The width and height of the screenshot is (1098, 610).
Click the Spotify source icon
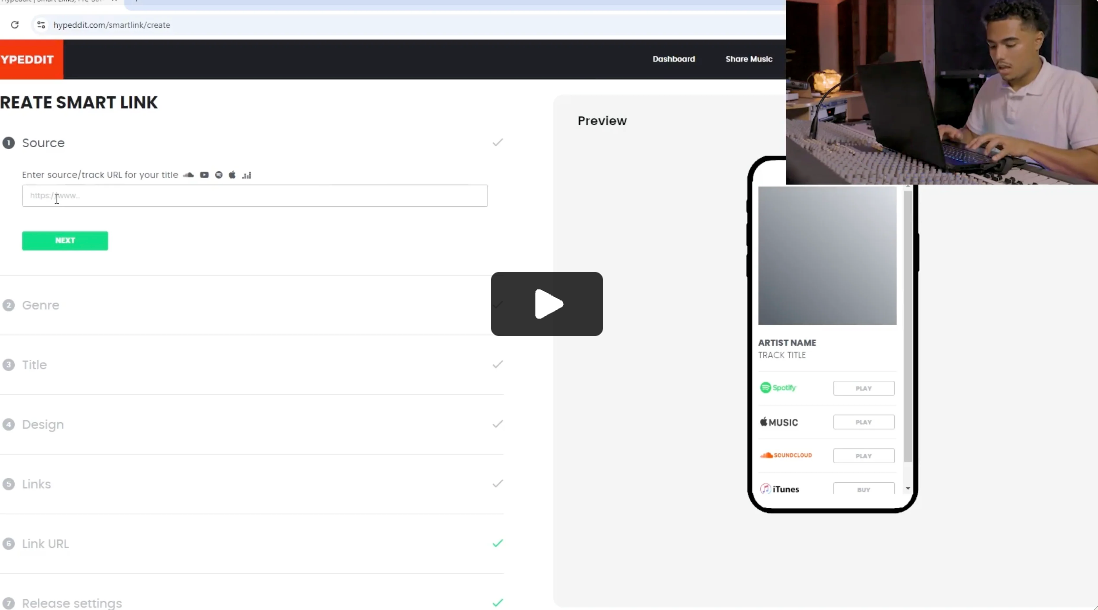219,175
